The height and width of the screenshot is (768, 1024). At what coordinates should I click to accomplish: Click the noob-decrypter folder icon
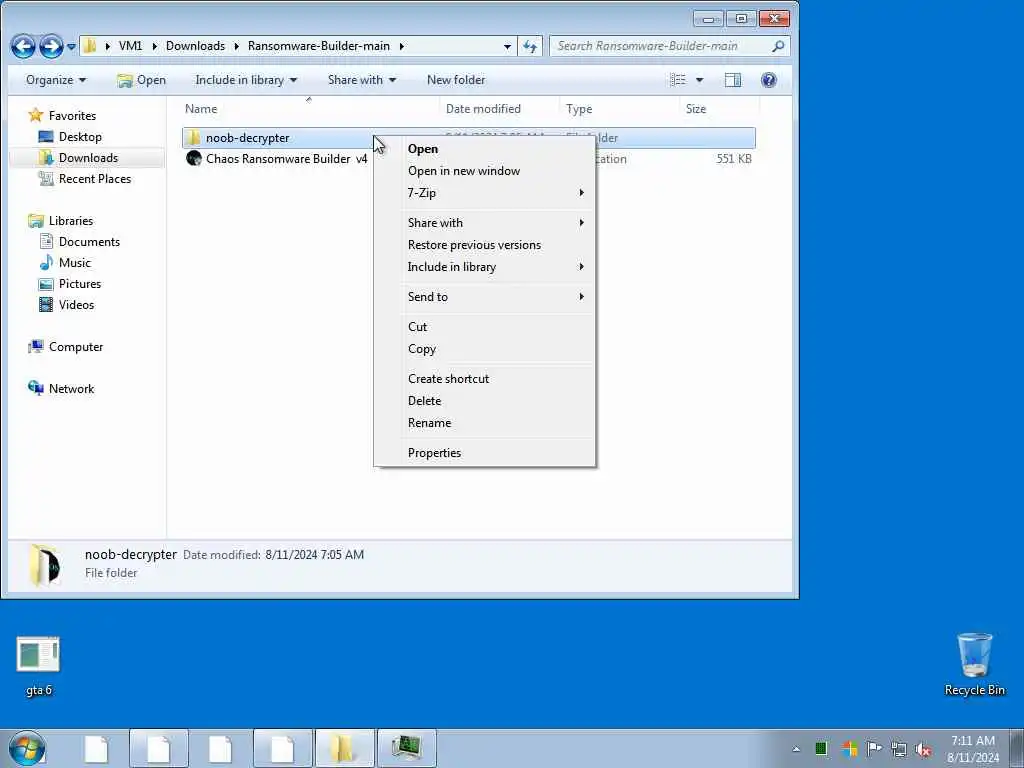[193, 138]
